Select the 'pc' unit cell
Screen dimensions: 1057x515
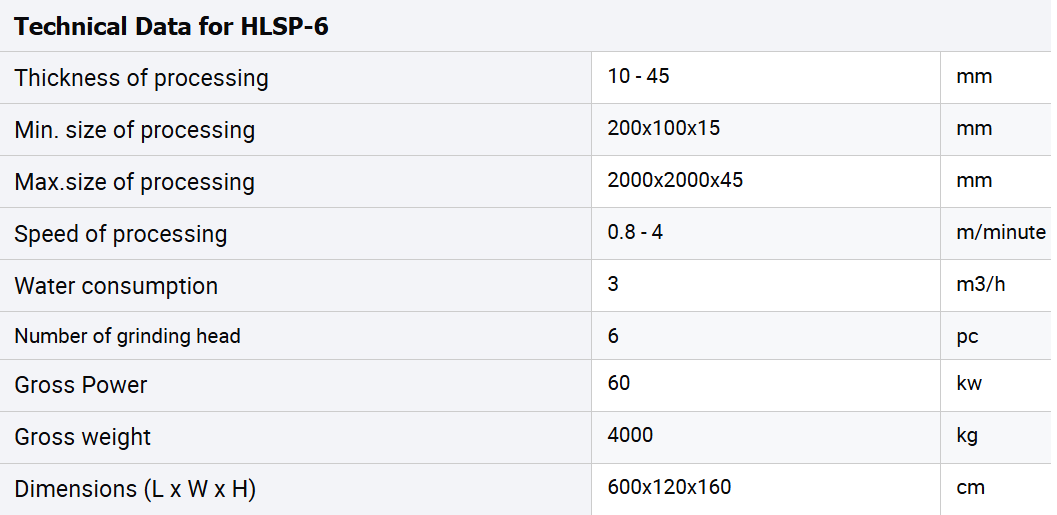[x=967, y=336]
